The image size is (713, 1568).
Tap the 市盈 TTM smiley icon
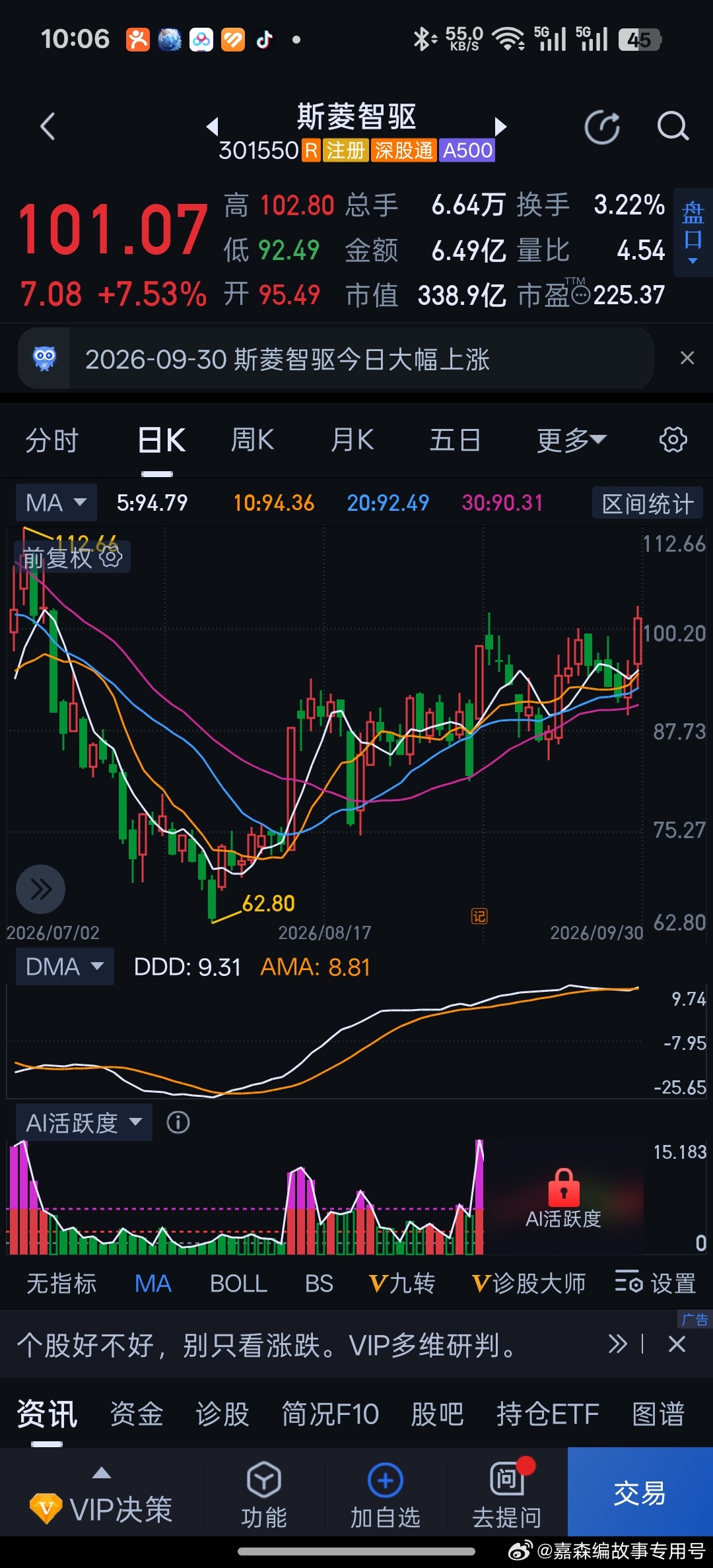tap(580, 294)
